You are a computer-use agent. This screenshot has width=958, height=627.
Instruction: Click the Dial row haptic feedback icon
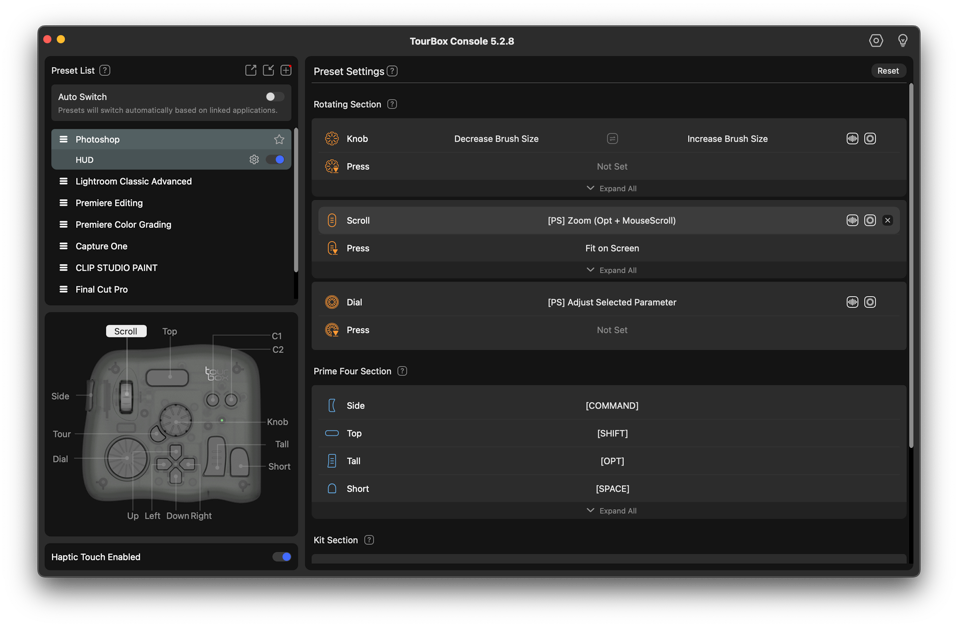tap(852, 302)
